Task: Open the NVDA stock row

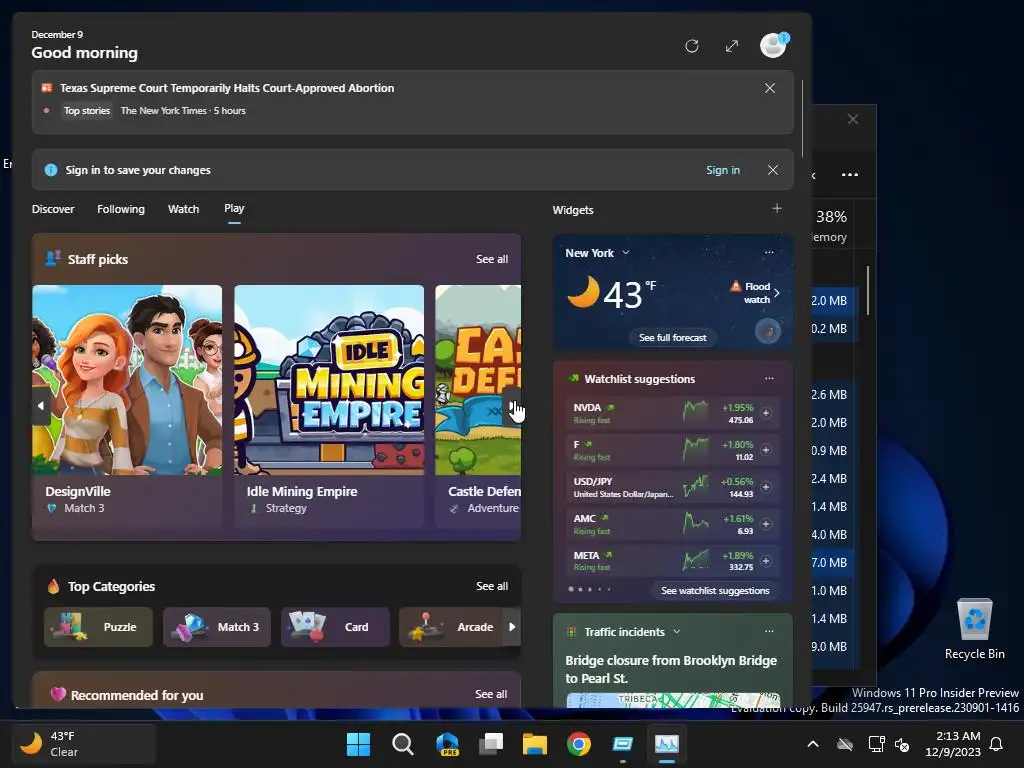Action: pos(673,413)
